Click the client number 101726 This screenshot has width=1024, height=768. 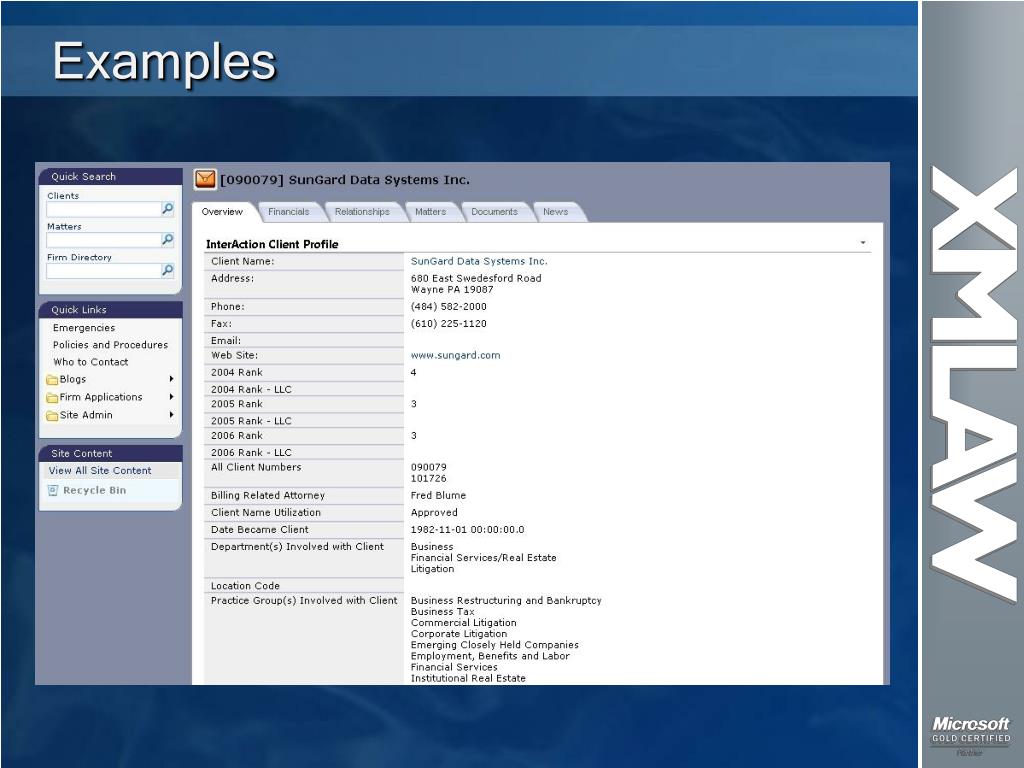click(428, 479)
